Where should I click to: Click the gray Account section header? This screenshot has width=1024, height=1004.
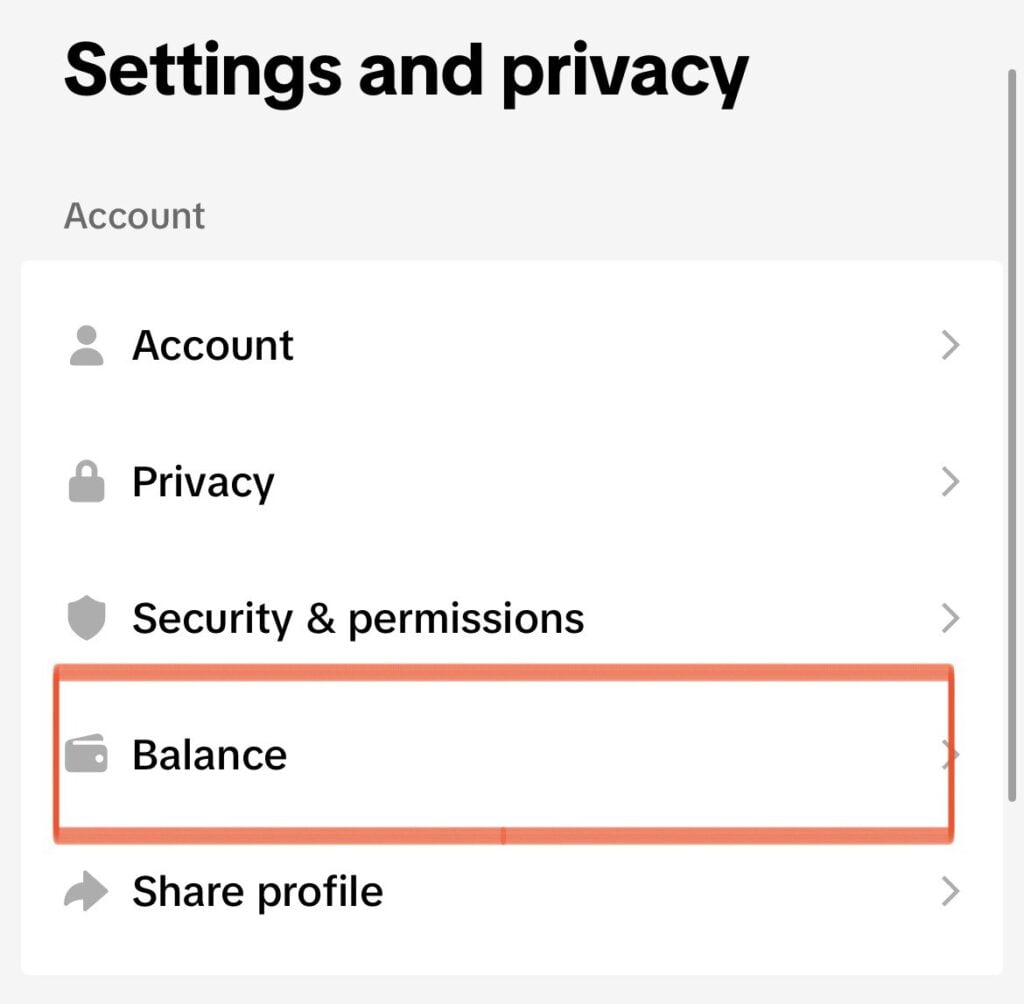click(134, 216)
